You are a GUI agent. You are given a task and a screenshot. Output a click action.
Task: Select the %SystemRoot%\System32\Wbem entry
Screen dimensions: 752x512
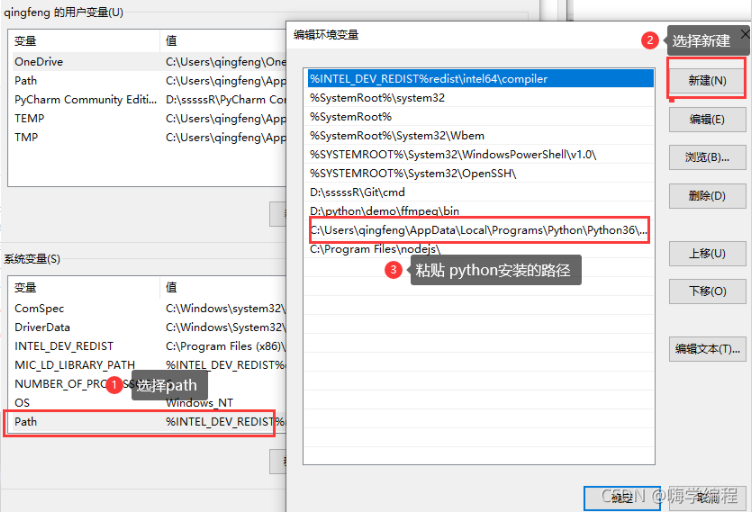coord(480,136)
